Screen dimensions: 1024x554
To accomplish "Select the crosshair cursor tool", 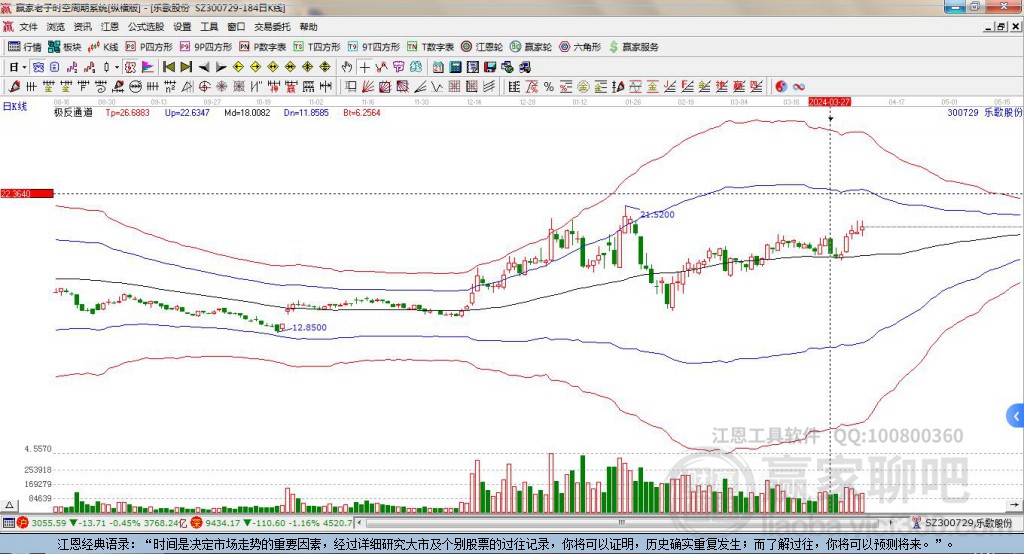I will pos(365,67).
